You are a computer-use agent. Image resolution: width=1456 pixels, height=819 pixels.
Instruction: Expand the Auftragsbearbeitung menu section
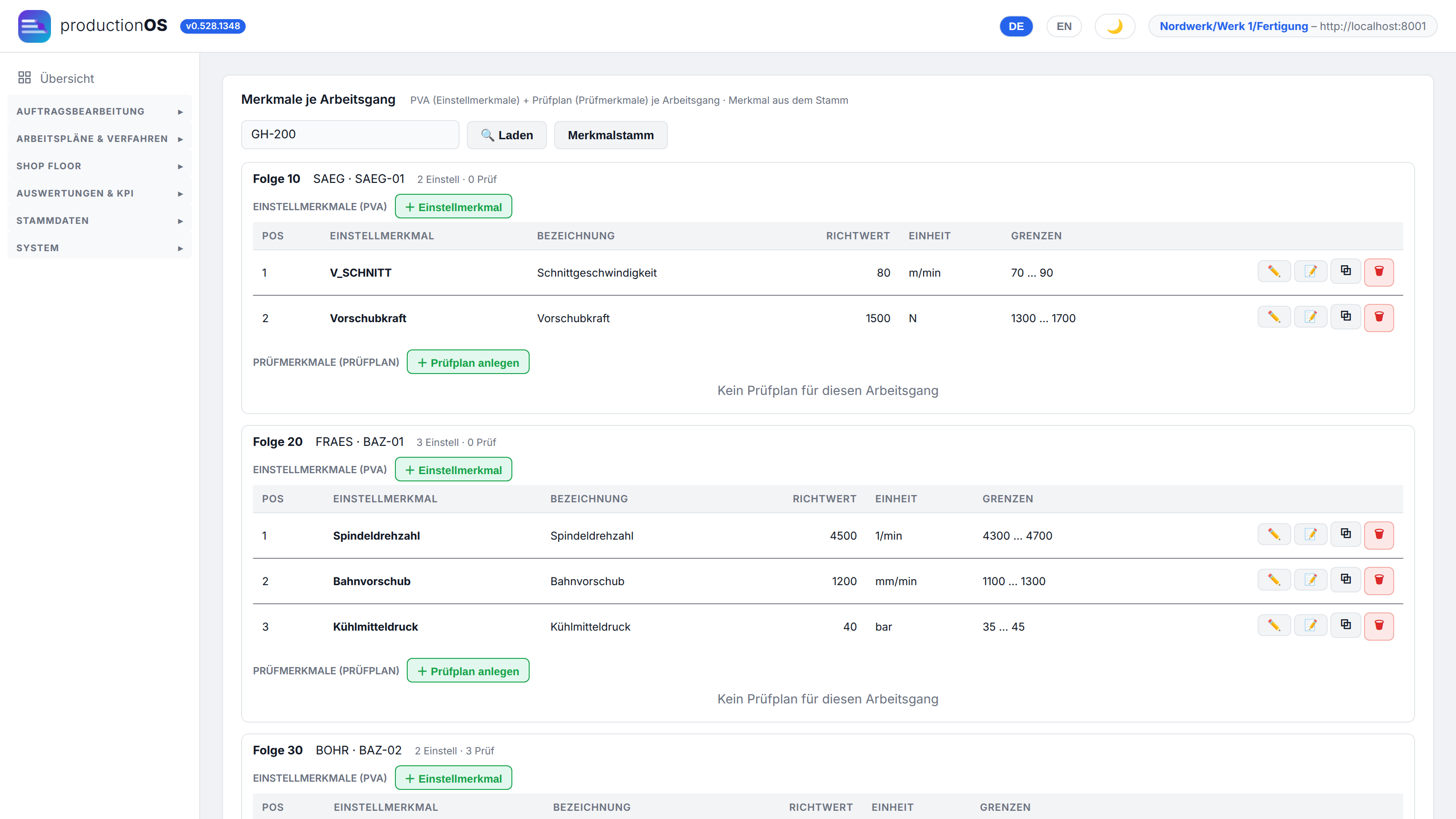100,111
